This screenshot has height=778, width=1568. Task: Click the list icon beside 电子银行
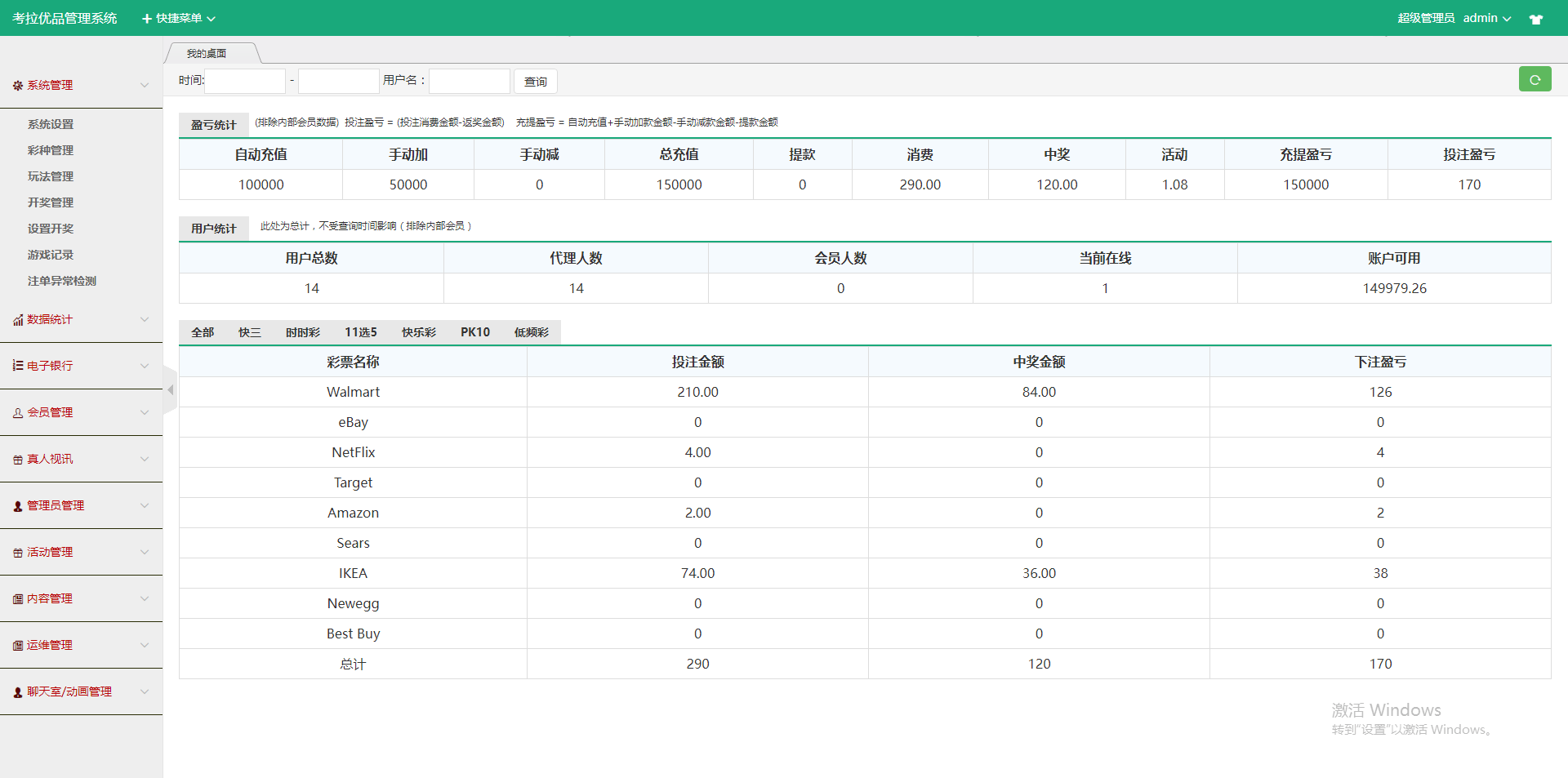click(x=18, y=367)
